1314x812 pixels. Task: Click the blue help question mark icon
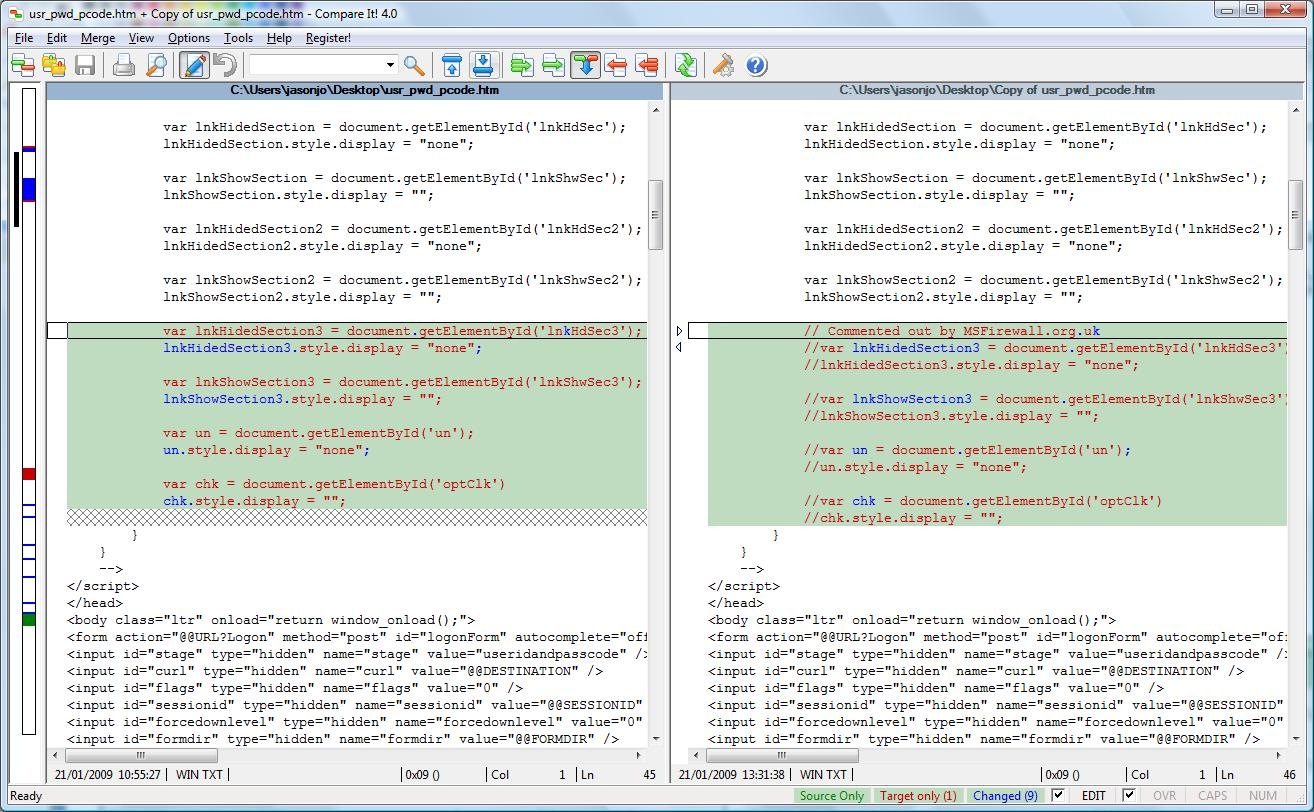pos(756,66)
